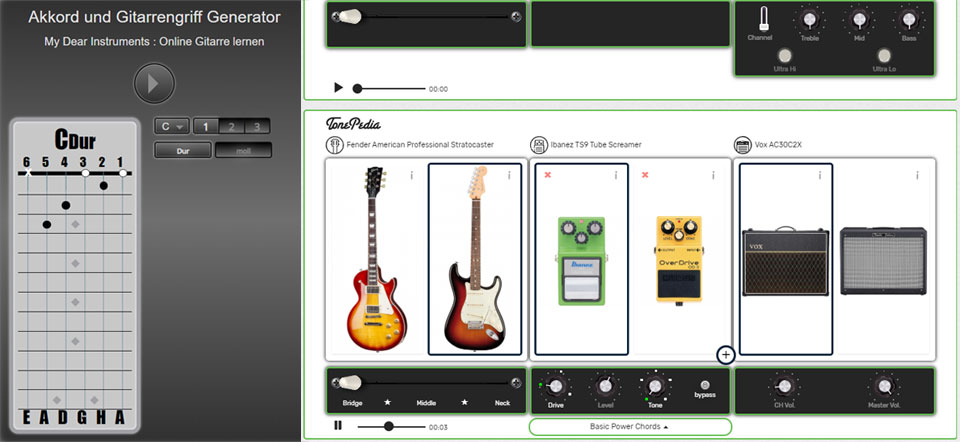Show info for the Les Paul guitar
The width and height of the screenshot is (960, 442).
(411, 175)
